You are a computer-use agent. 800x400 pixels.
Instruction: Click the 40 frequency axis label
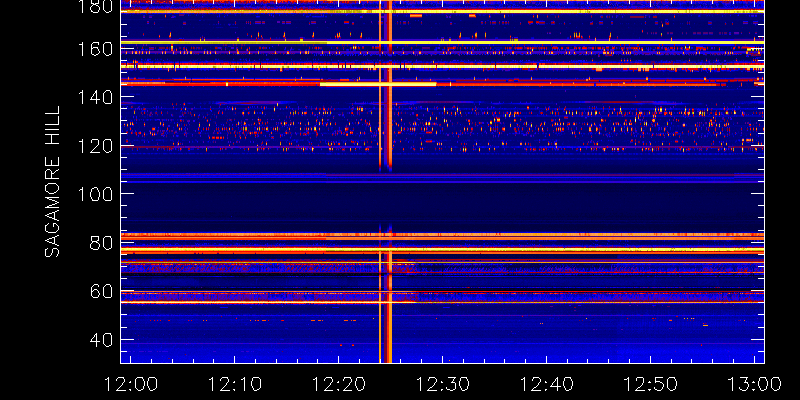pos(102,339)
